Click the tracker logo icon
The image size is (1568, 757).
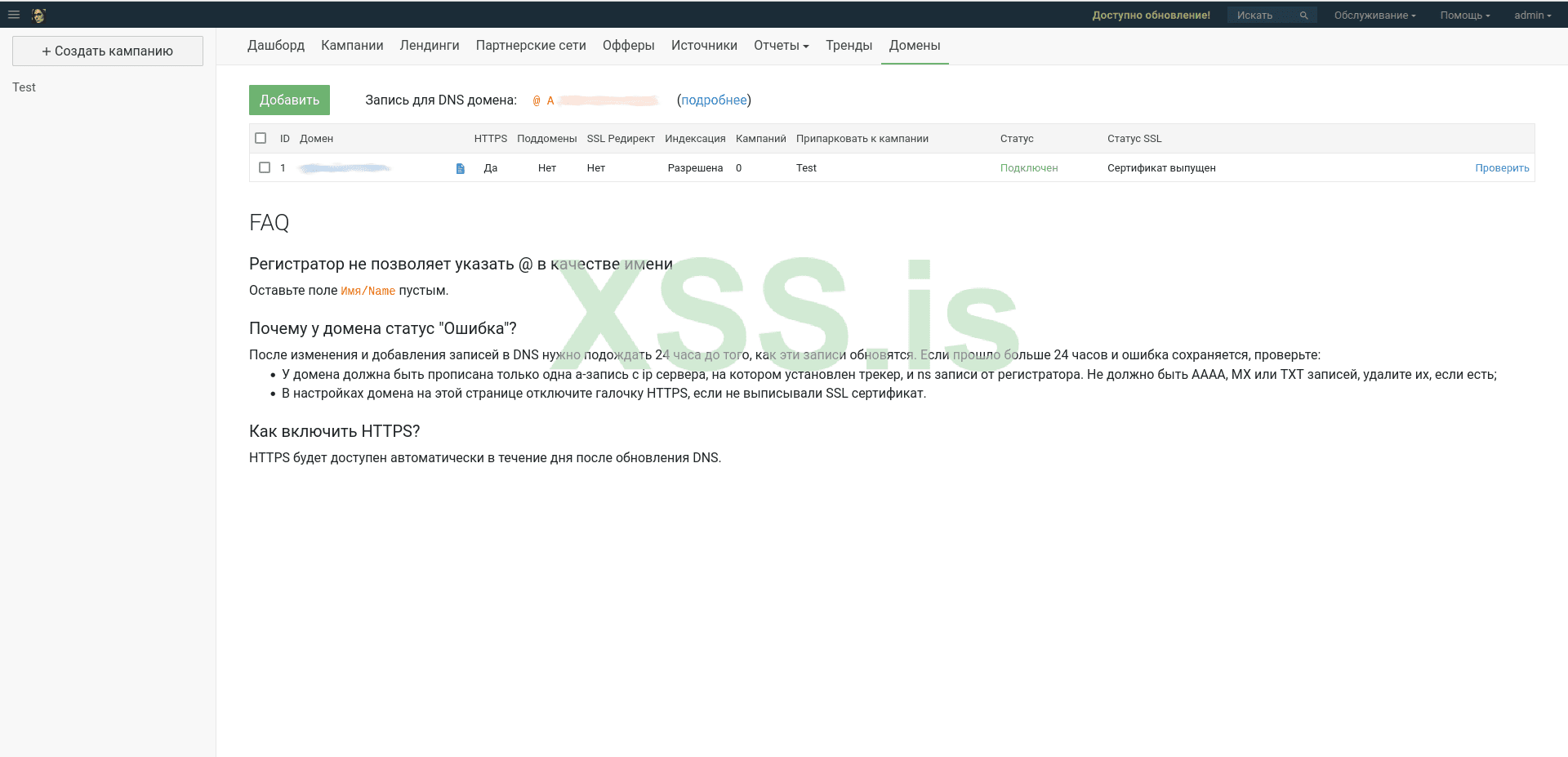38,16
